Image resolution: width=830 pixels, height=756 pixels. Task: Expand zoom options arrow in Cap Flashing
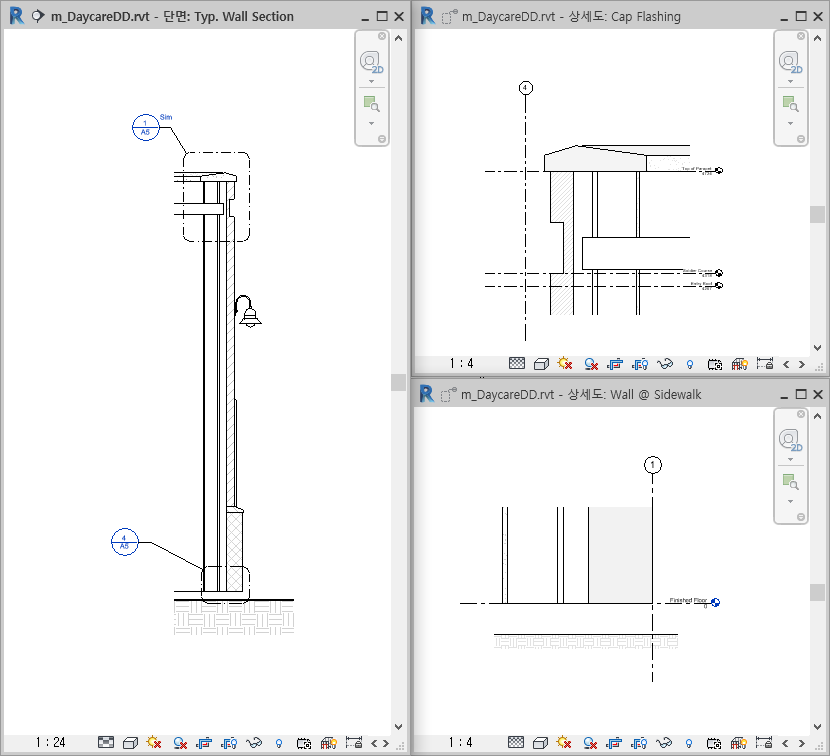(790, 123)
